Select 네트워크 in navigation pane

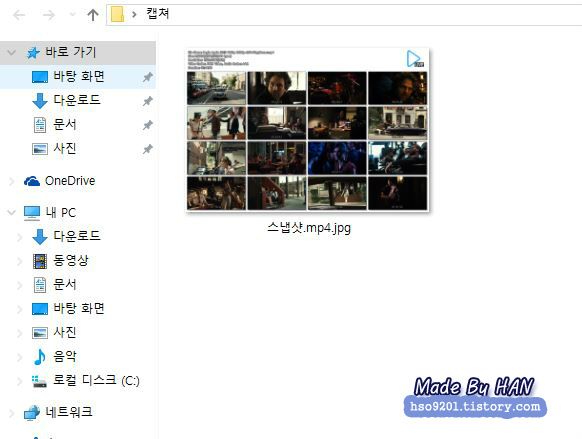point(69,412)
